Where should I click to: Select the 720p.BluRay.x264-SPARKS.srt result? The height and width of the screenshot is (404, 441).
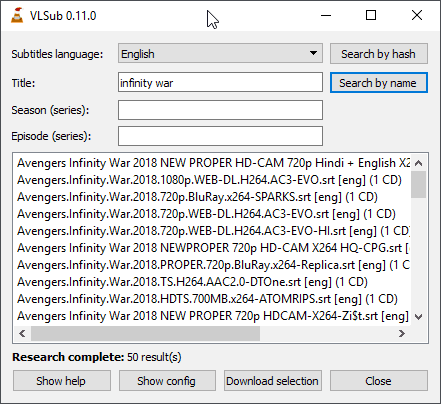tap(213, 197)
